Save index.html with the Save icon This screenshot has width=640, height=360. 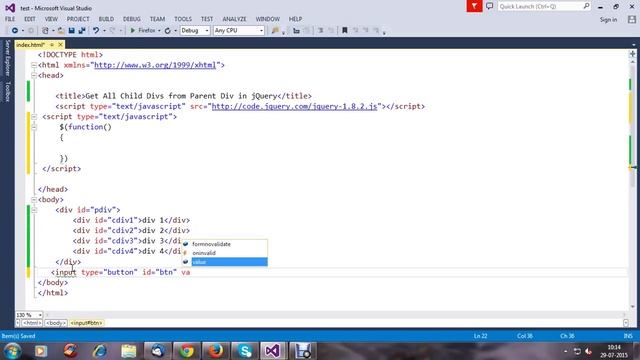[x=71, y=31]
